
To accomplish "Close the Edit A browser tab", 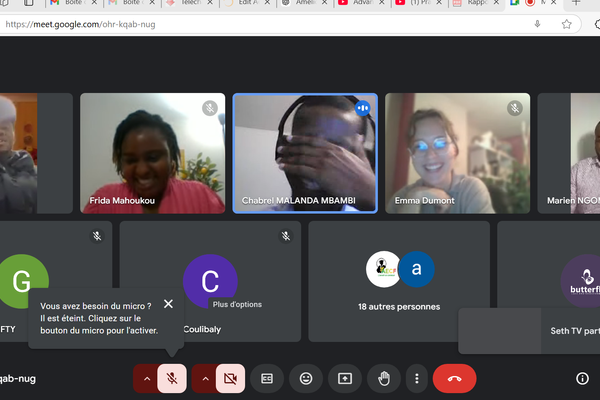I will [x=267, y=3].
